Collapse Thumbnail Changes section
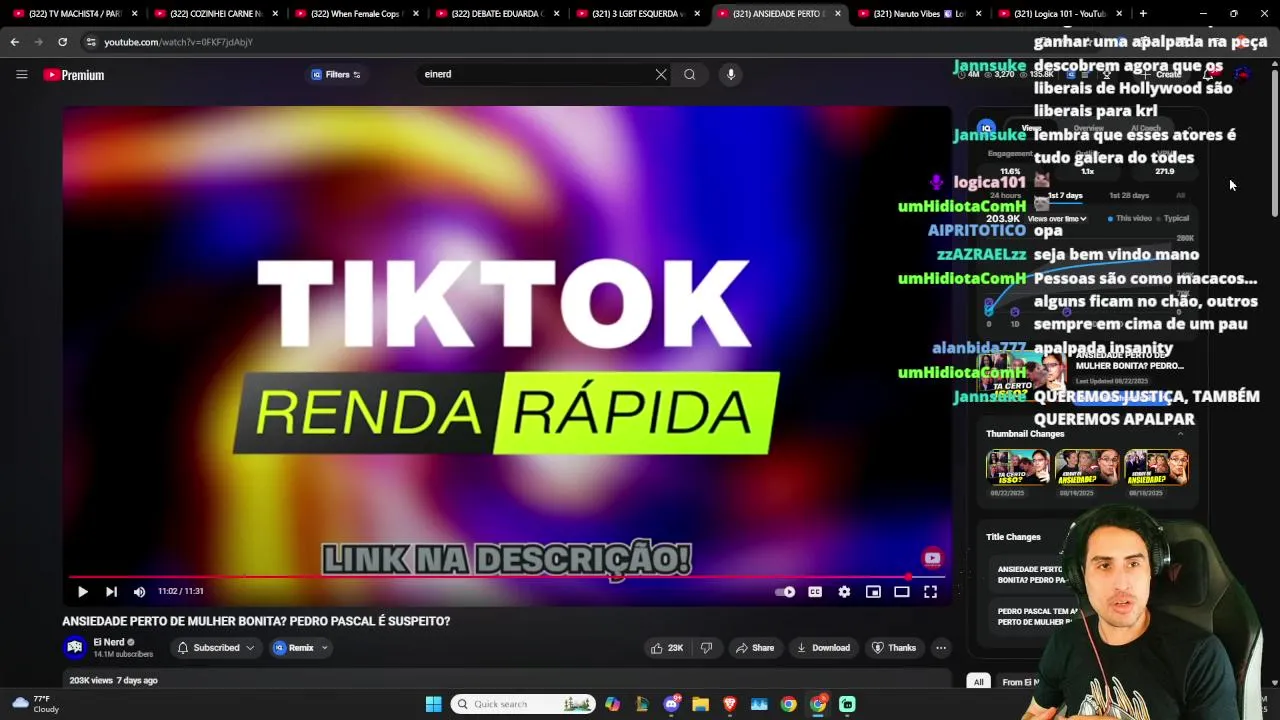Image resolution: width=1280 pixels, height=720 pixels. pos(1181,434)
